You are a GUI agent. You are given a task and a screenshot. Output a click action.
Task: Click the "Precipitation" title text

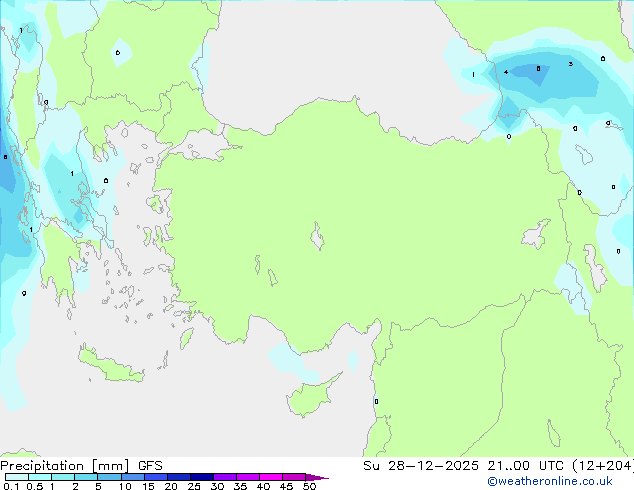[42, 466]
